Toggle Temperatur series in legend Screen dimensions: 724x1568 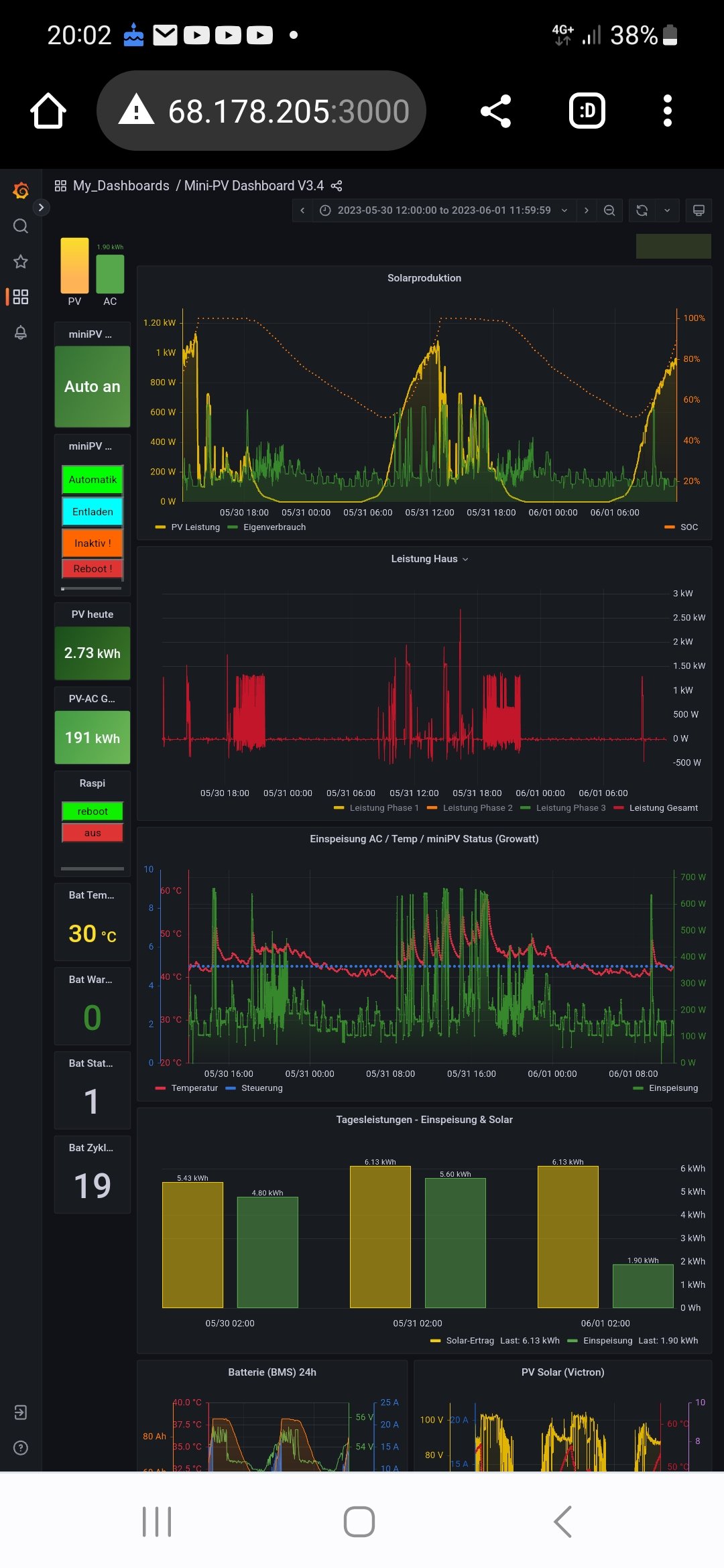click(x=194, y=1088)
